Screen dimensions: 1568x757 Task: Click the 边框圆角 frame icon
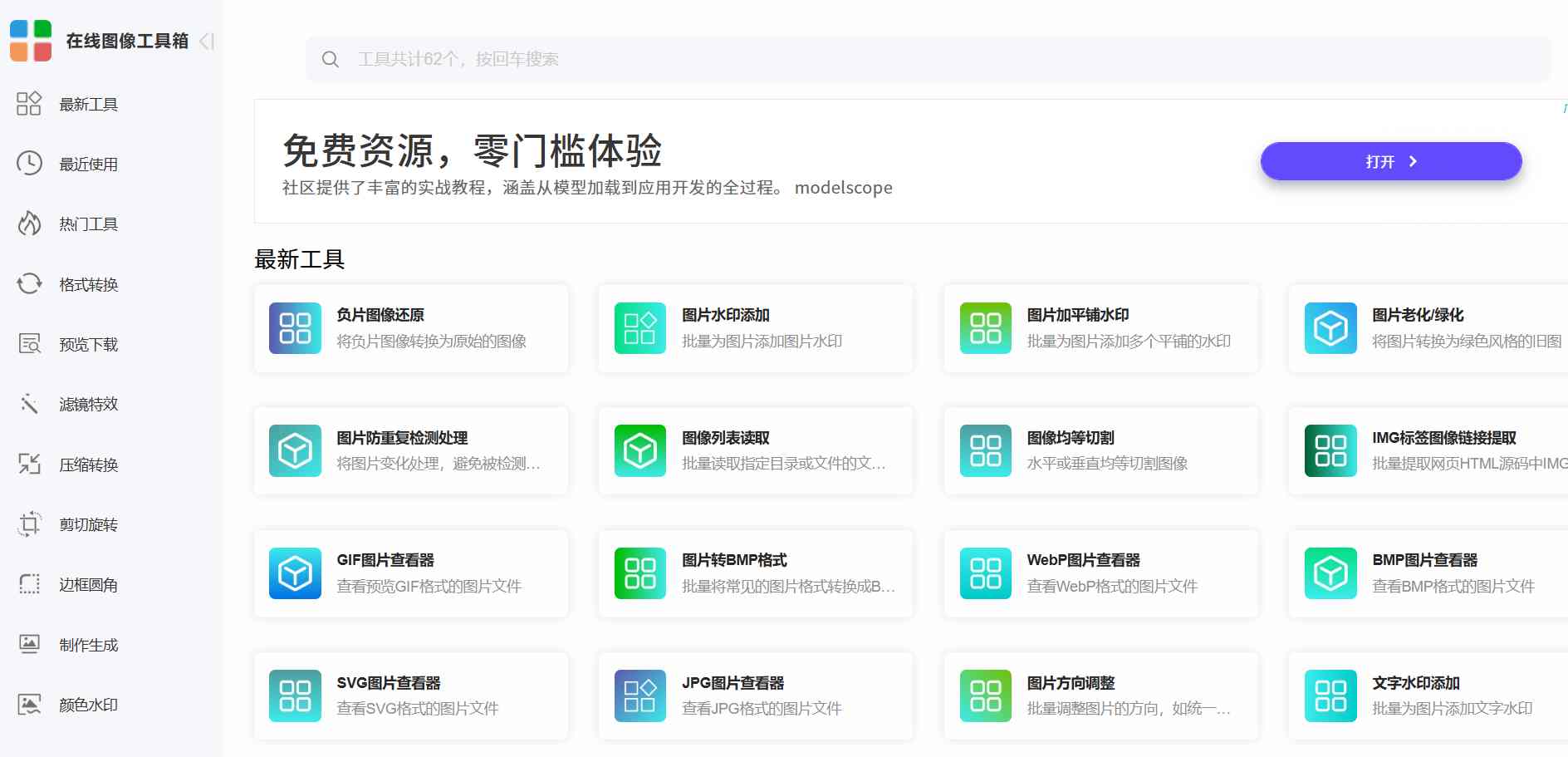29,584
